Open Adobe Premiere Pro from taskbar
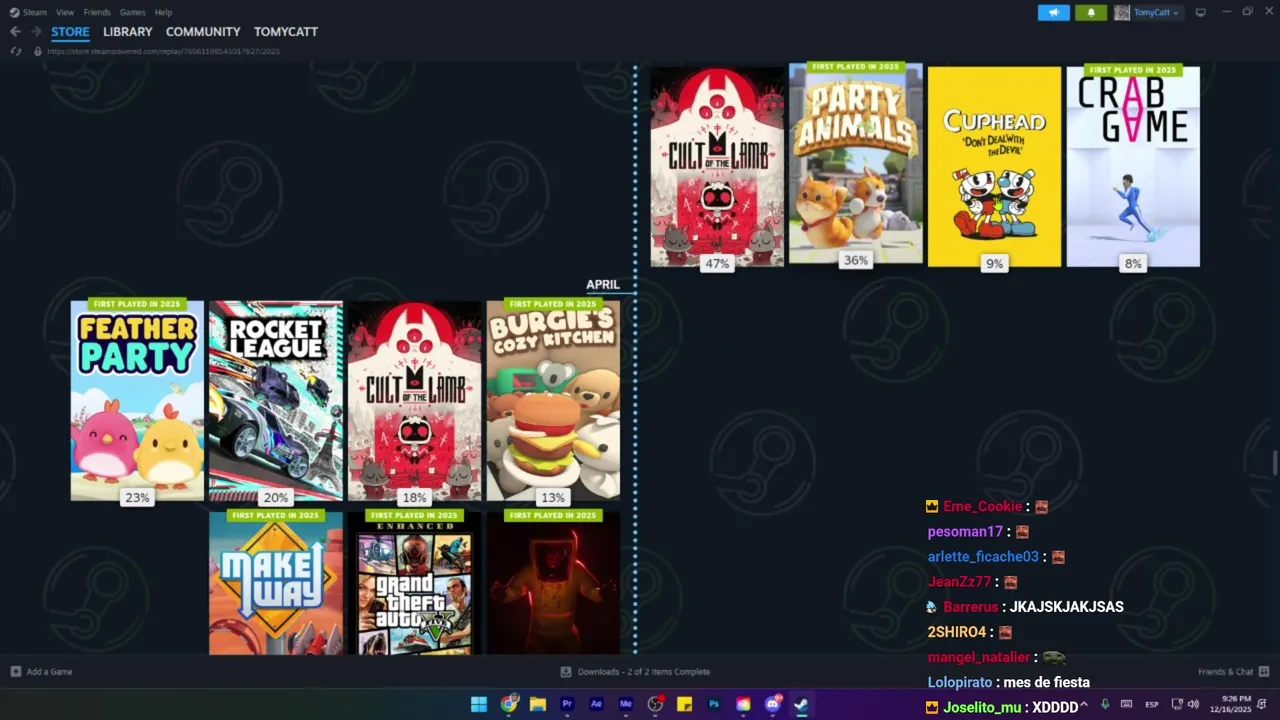The image size is (1280, 720). pos(567,704)
